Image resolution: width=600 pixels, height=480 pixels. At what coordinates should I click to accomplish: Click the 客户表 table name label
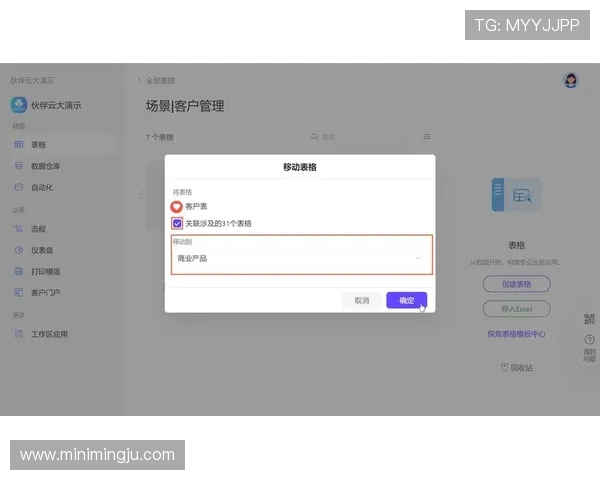pyautogui.click(x=196, y=207)
